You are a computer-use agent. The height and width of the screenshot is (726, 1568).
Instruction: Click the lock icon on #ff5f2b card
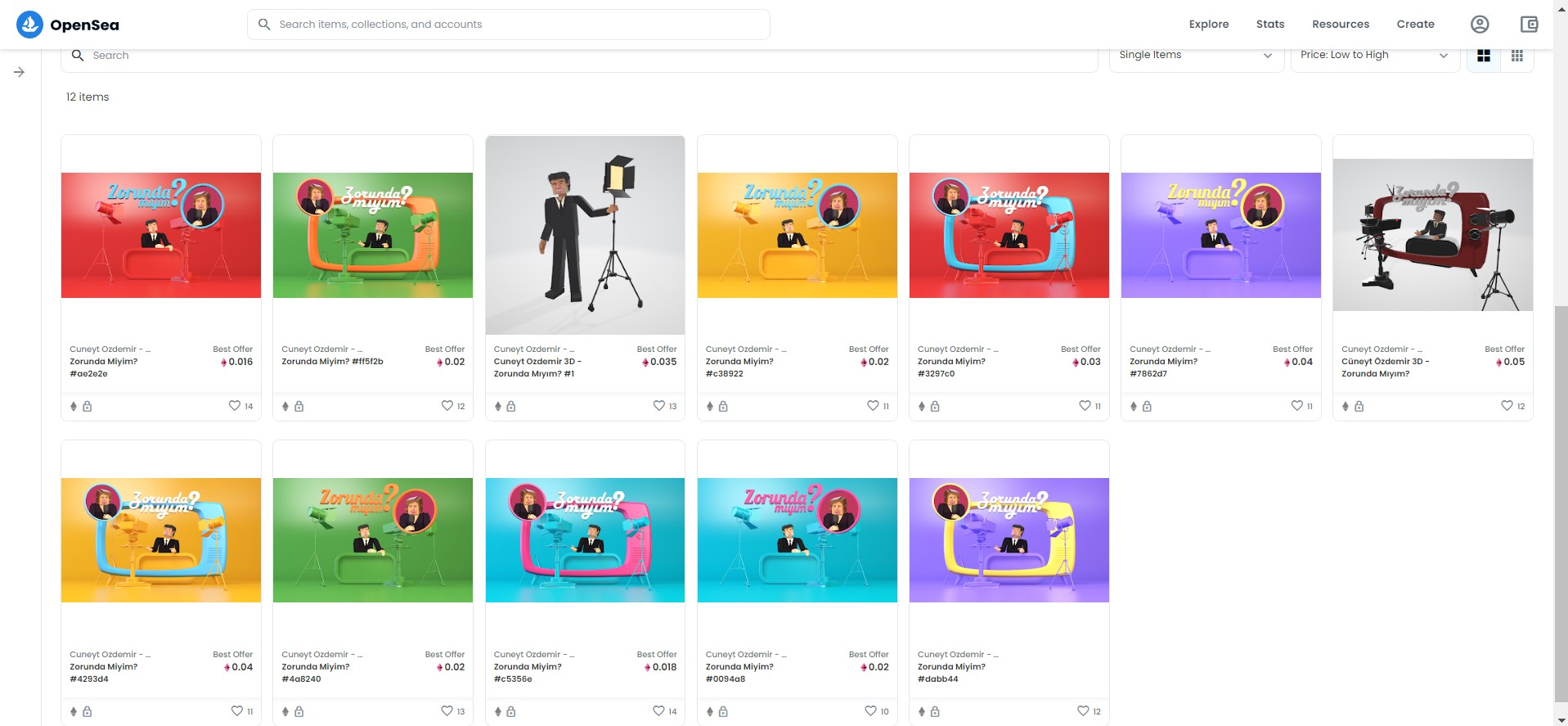tap(299, 406)
